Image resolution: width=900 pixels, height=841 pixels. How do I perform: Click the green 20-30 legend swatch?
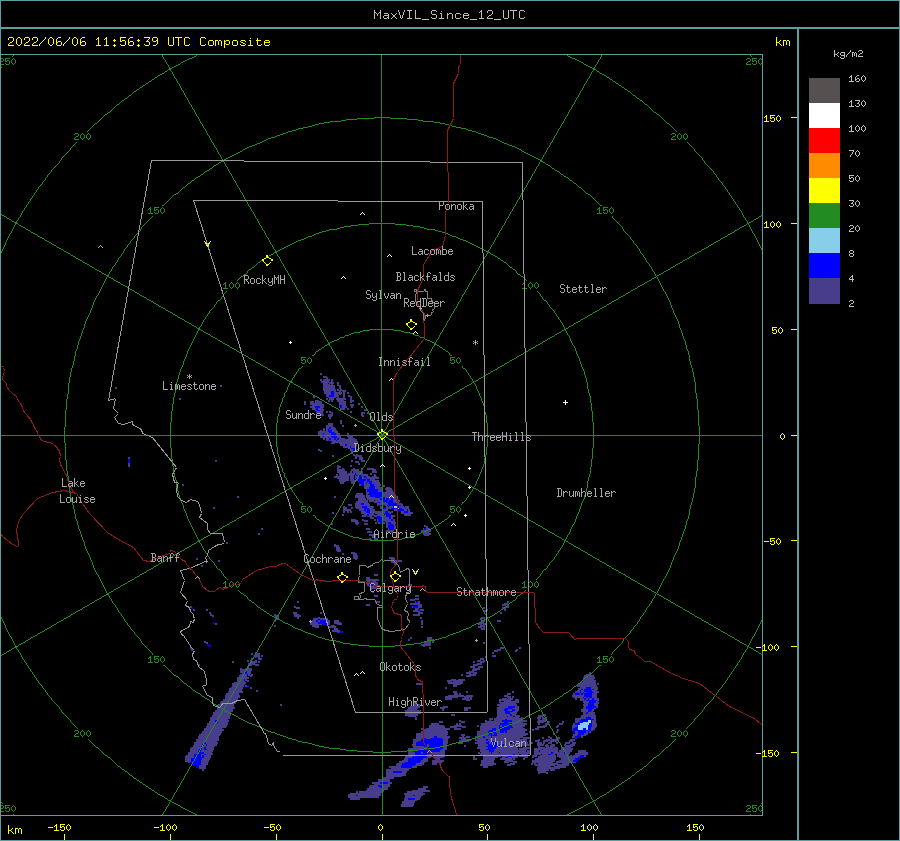824,215
